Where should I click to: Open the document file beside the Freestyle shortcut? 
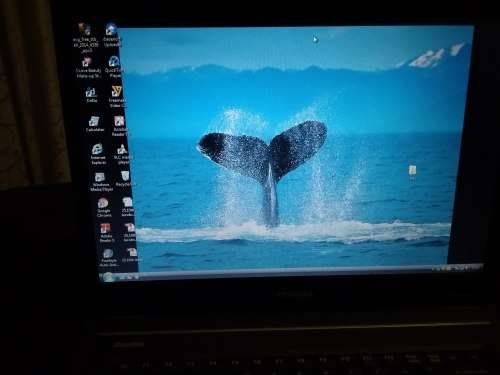pos(131,255)
